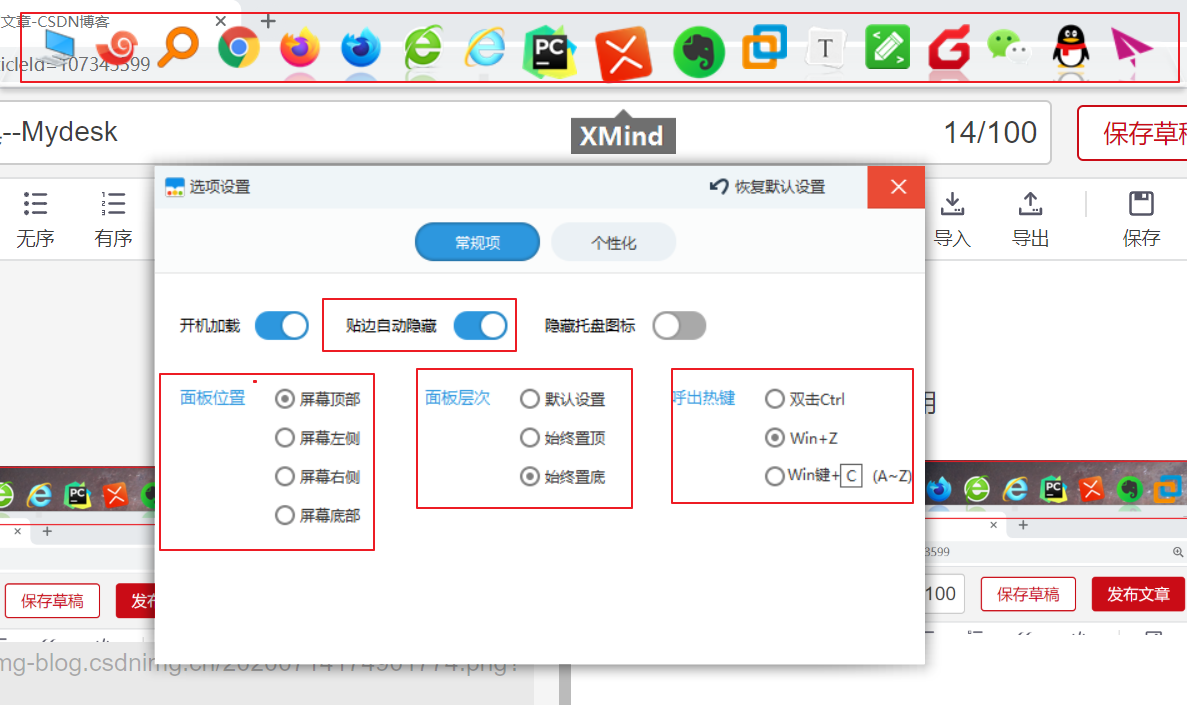Launch the green pencil editor icon
Image resolution: width=1187 pixels, height=705 pixels.
pyautogui.click(x=887, y=48)
